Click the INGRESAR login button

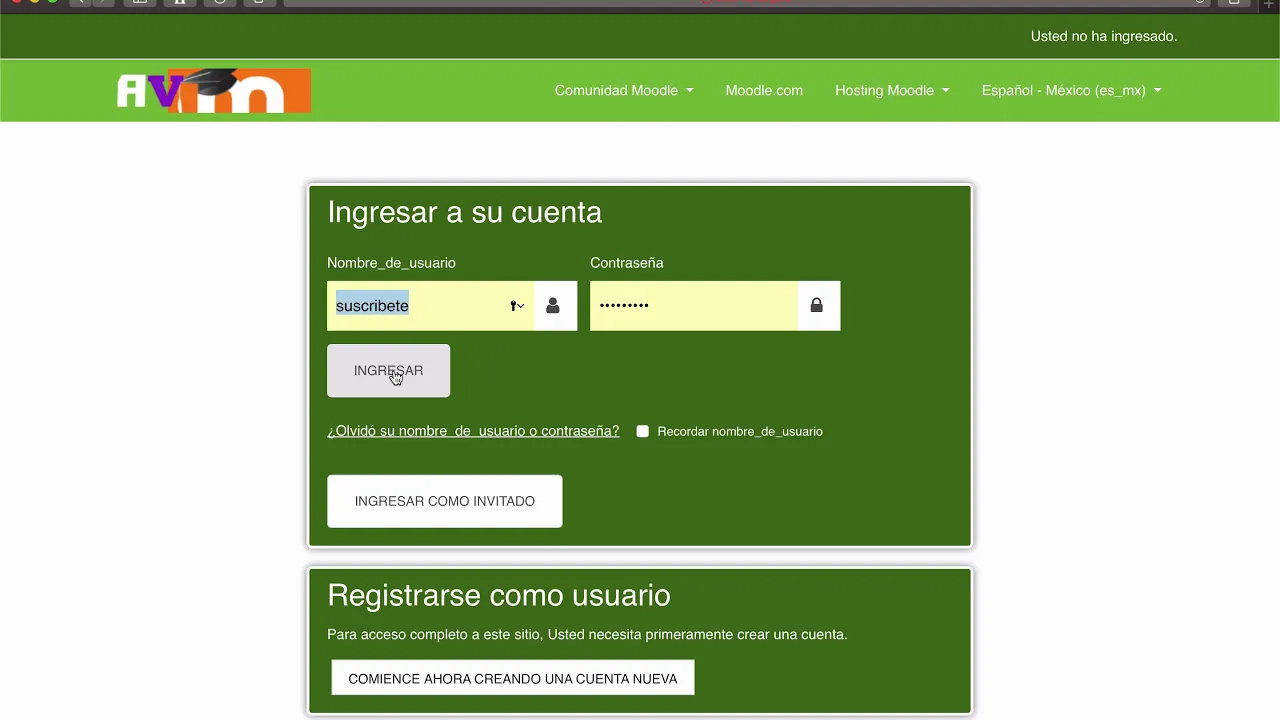point(388,371)
